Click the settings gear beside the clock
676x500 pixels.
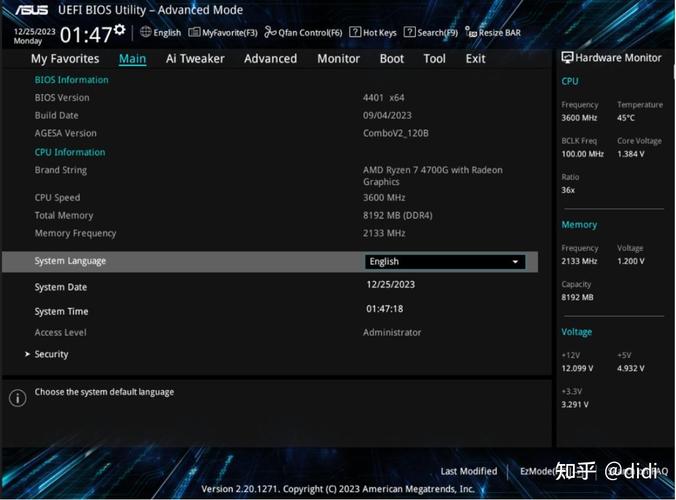[120, 29]
